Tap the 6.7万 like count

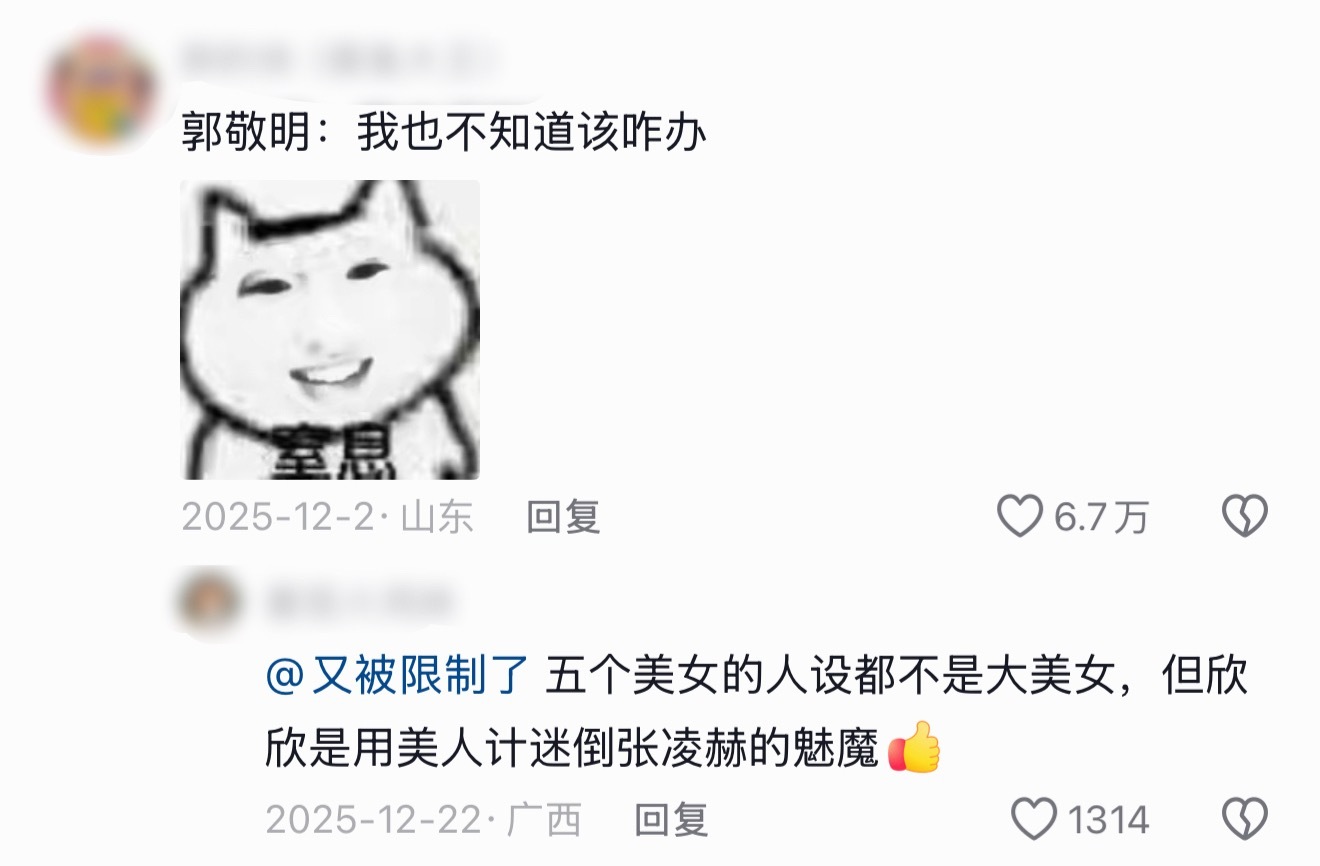tap(1102, 518)
